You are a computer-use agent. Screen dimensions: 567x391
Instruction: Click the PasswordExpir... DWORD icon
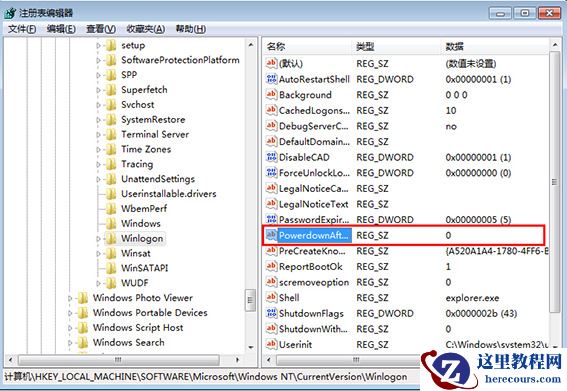271,219
